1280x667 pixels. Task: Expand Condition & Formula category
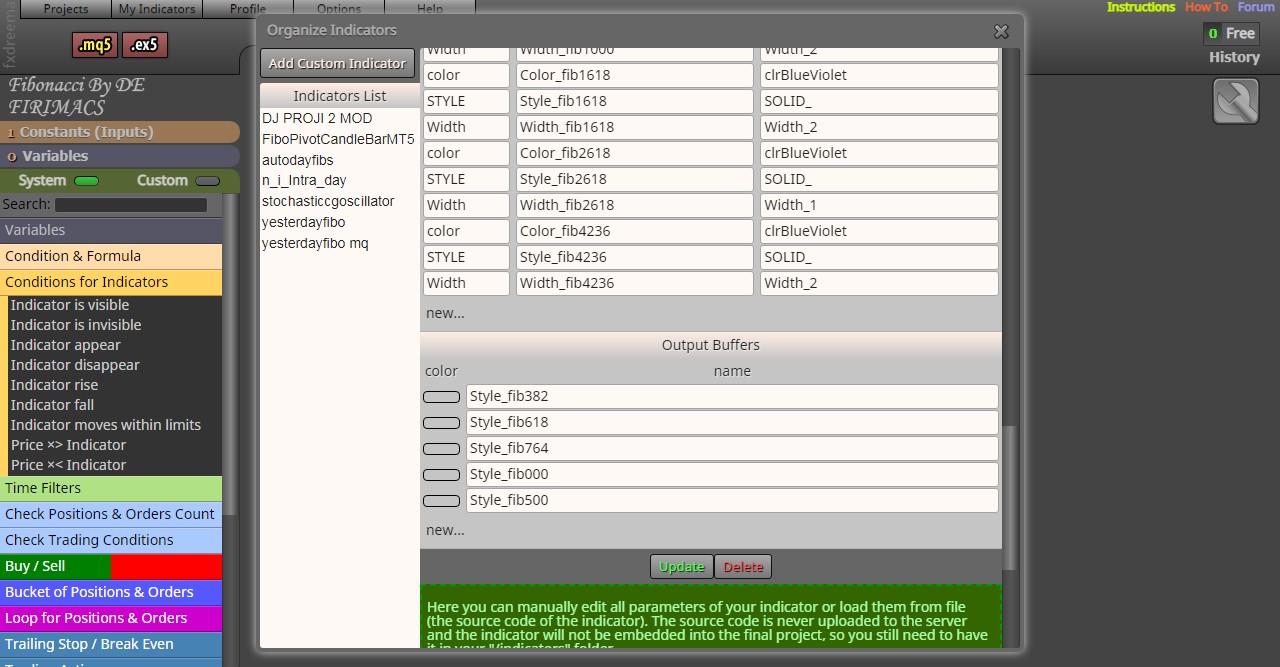pyautogui.click(x=111, y=256)
